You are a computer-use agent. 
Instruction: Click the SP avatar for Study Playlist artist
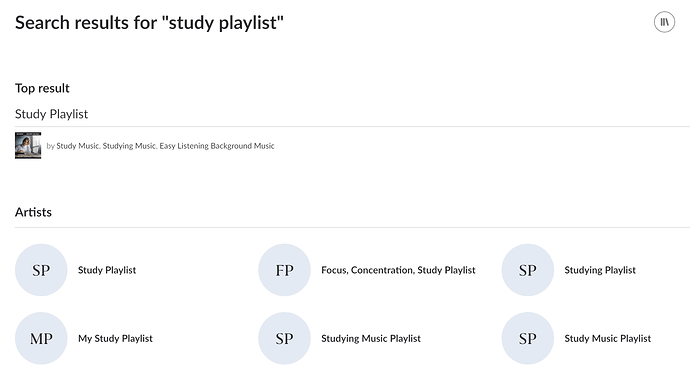tap(41, 270)
